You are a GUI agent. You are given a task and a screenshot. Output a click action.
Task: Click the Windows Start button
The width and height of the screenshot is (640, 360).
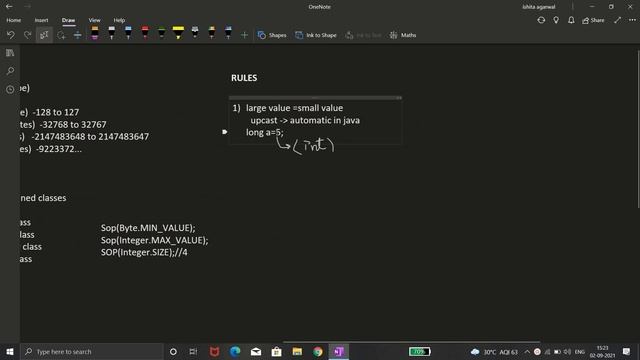pyautogui.click(x=10, y=351)
